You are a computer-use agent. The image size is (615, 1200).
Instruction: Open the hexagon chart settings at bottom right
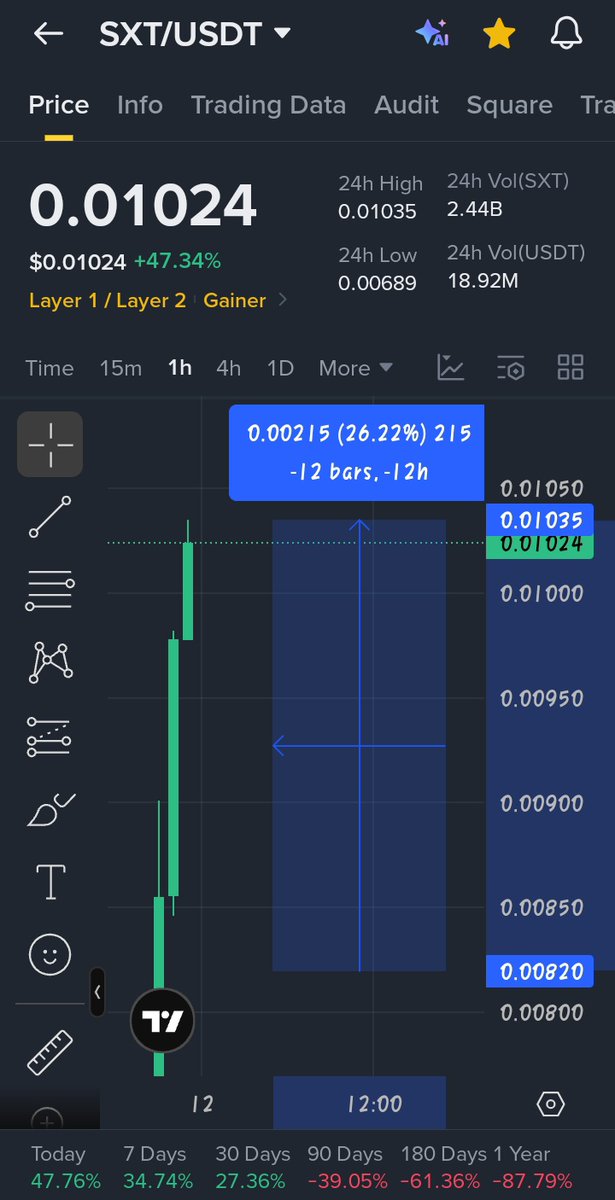point(551,1104)
